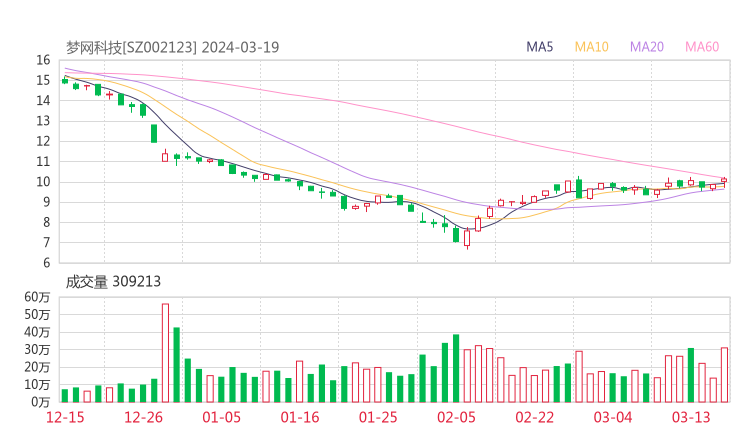
Task: Select the 03-13 date marker
Action: pyautogui.click(x=690, y=417)
